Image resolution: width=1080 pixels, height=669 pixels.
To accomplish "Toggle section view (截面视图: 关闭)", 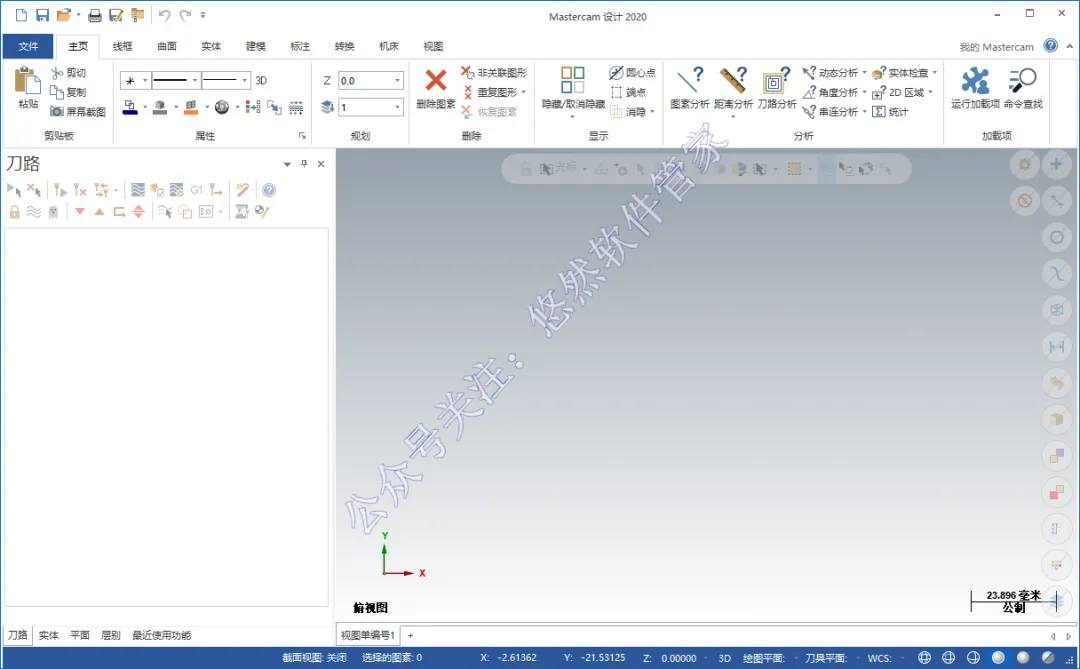I will [314, 658].
